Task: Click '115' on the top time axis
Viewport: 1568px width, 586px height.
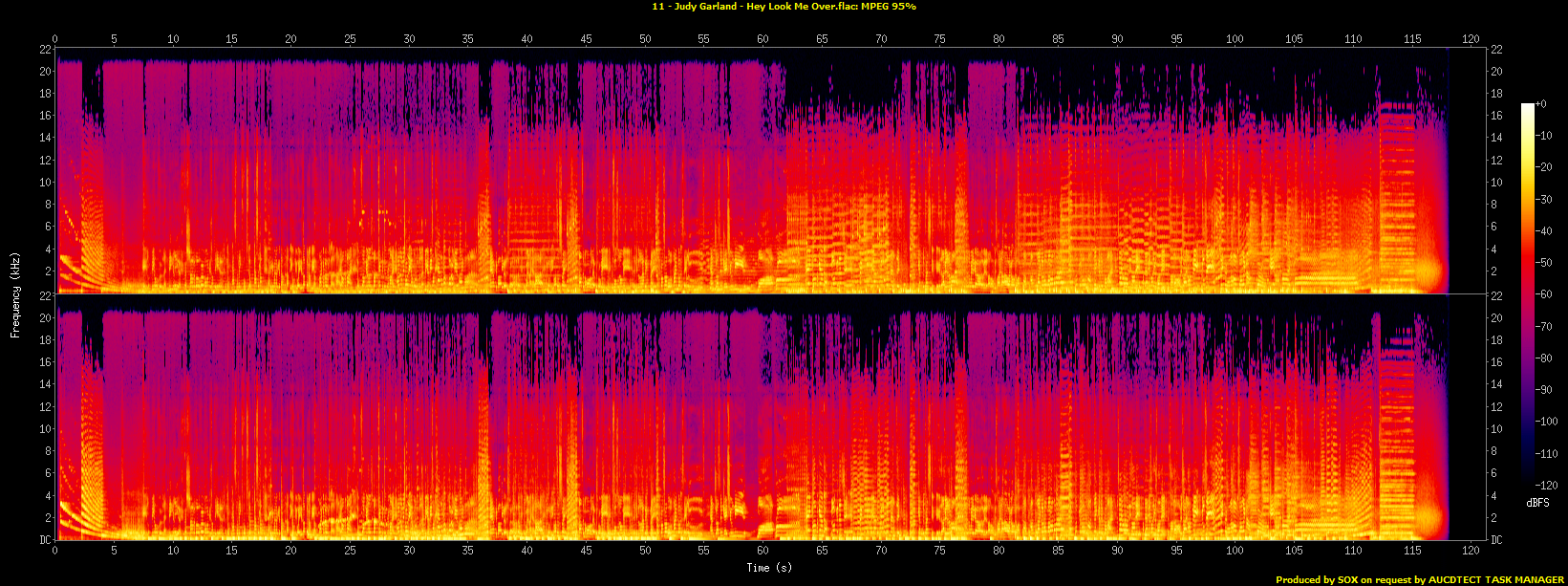Action: tap(1411, 39)
